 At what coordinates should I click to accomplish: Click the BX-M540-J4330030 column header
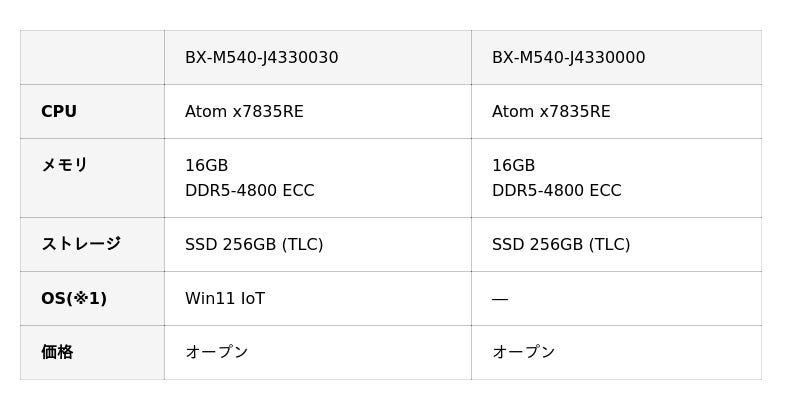[261, 58]
